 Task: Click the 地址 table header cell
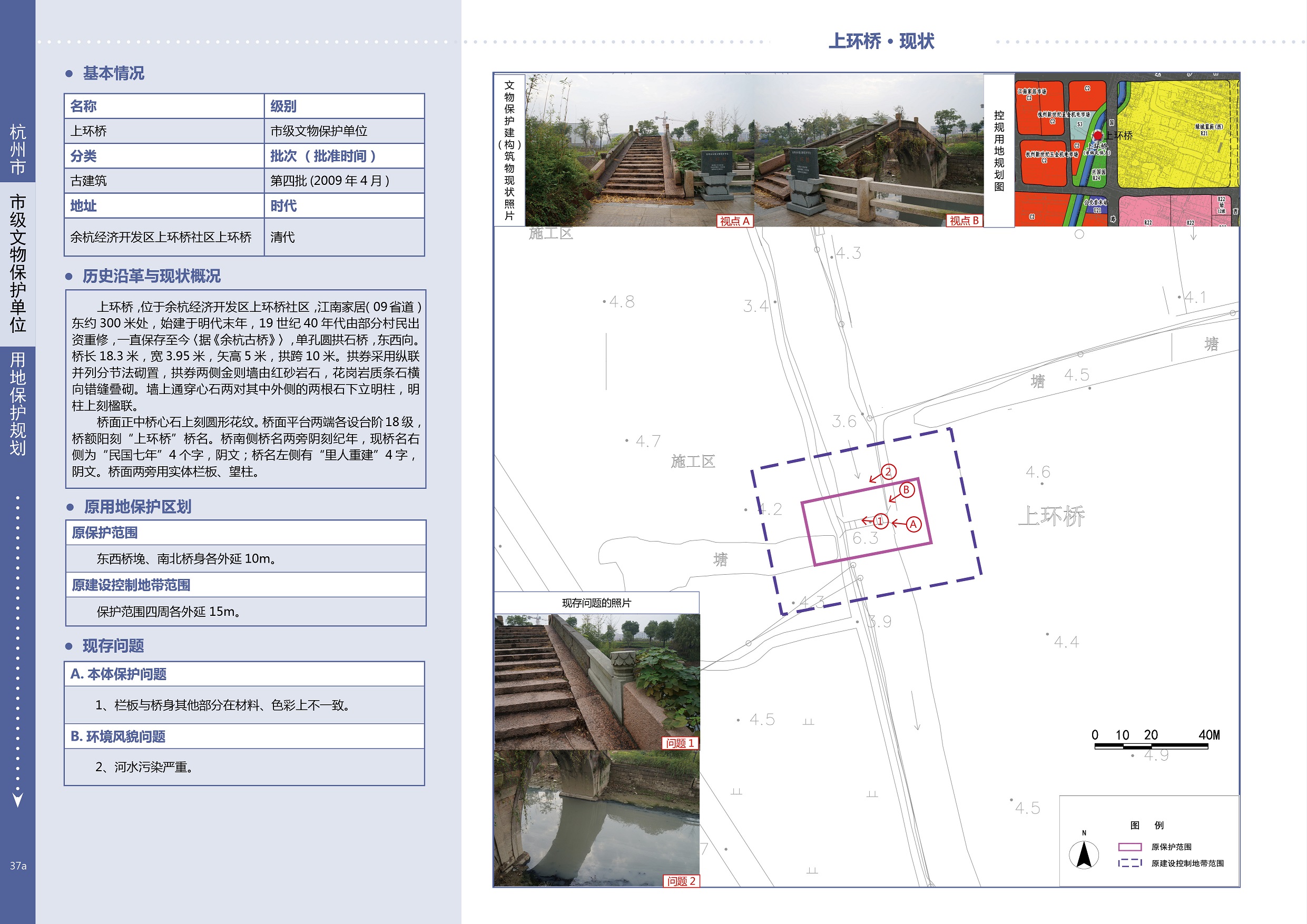pyautogui.click(x=164, y=205)
